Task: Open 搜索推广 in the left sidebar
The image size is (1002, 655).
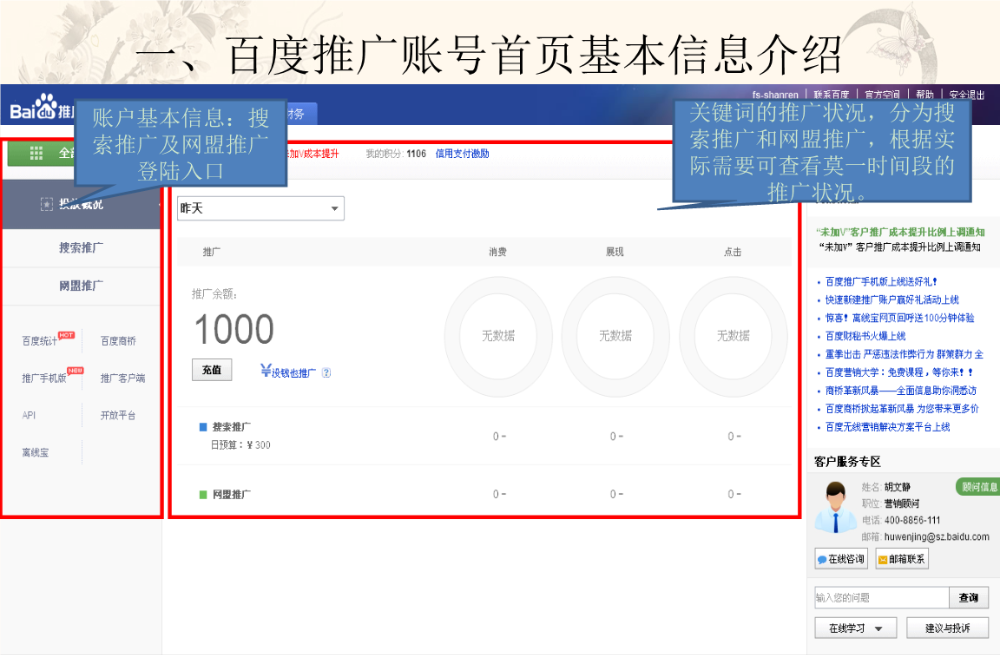Action: click(81, 248)
